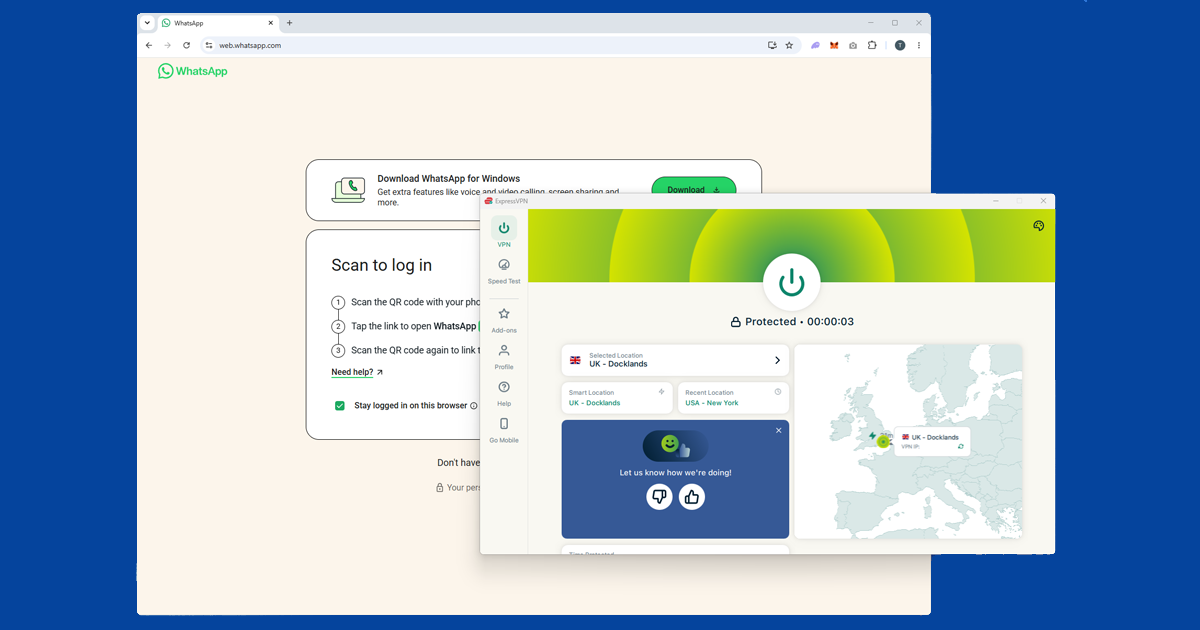Click thumbs up feedback button

(692, 496)
